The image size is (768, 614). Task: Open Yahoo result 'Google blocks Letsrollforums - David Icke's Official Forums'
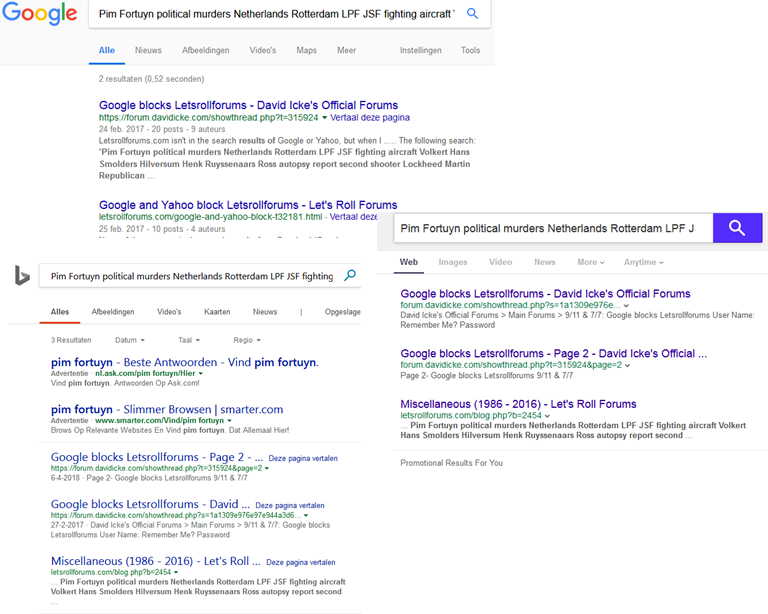coord(545,294)
